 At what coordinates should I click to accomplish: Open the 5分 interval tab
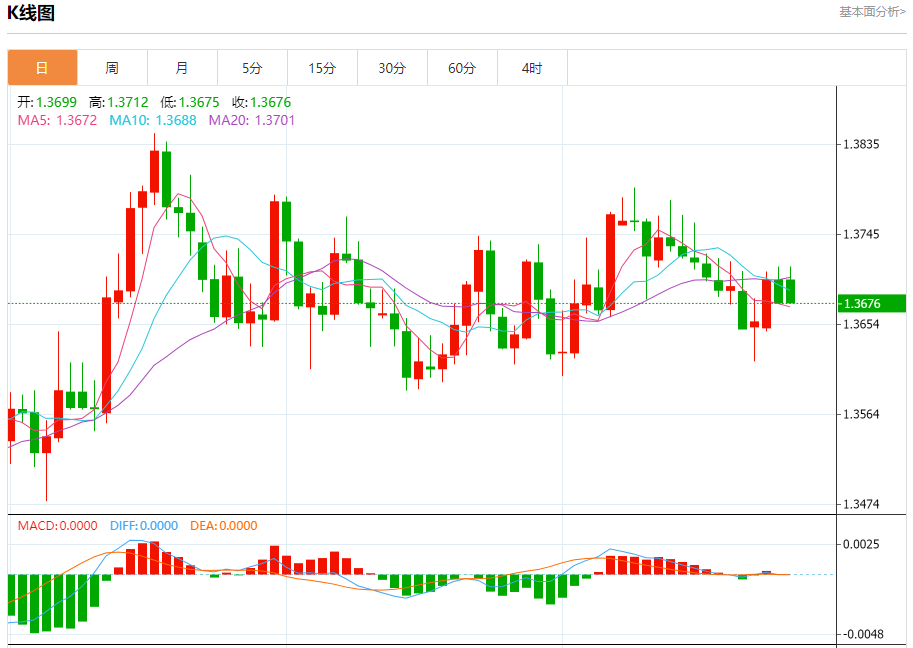(252, 68)
